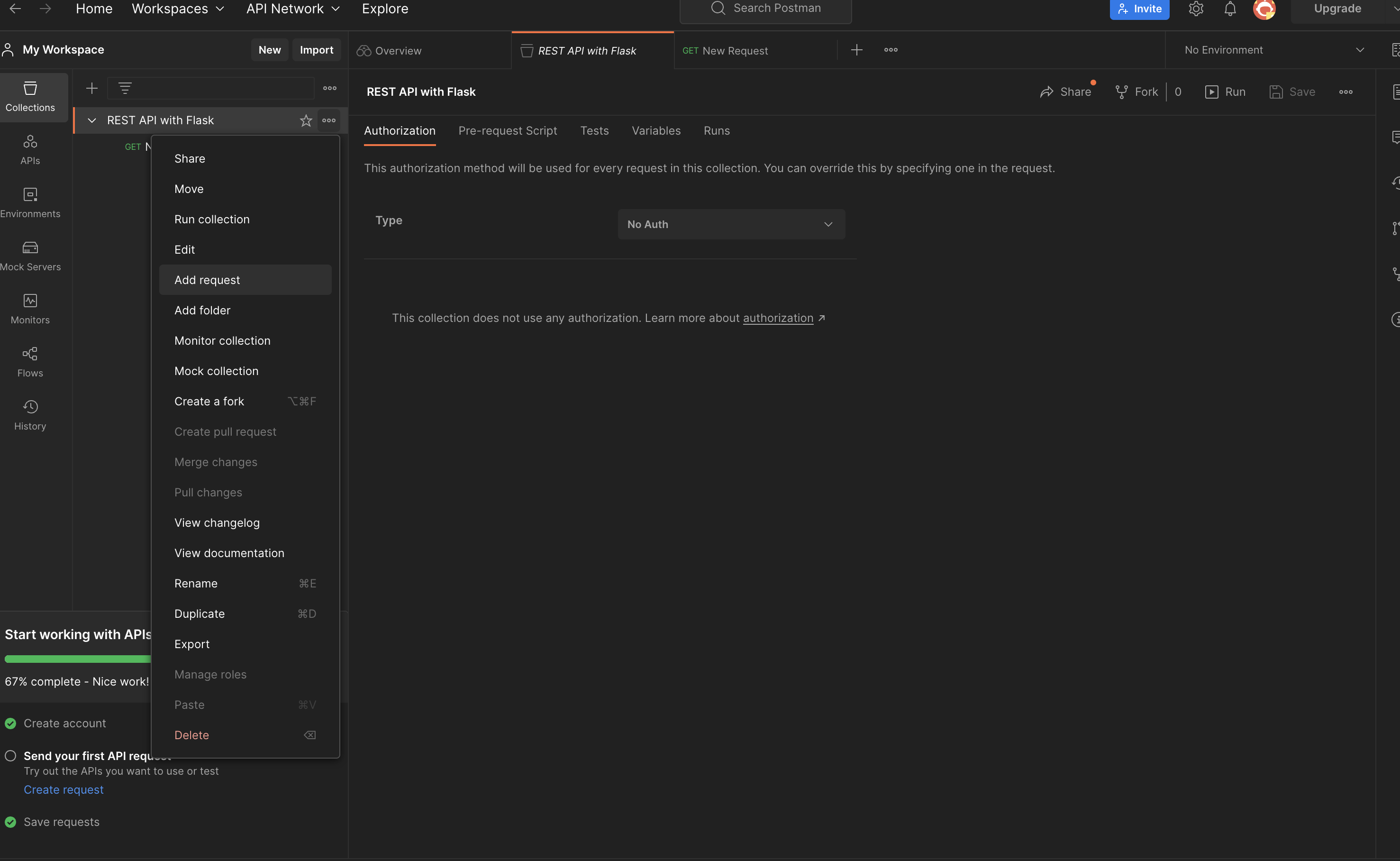This screenshot has width=1400, height=861.
Task: Select the Send your first API request radio
Action: [x=10, y=756]
